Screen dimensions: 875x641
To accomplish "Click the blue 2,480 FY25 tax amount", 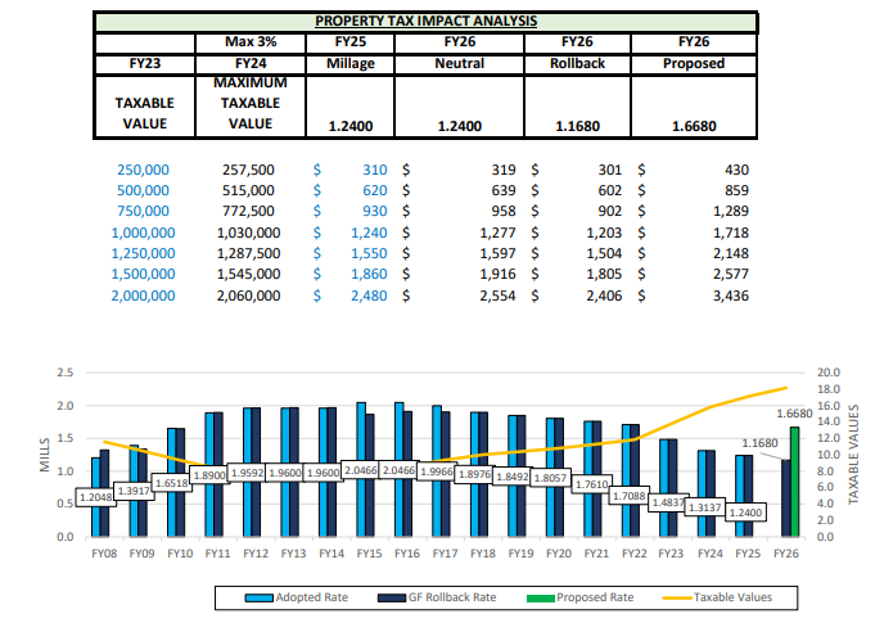I will pos(369,296).
